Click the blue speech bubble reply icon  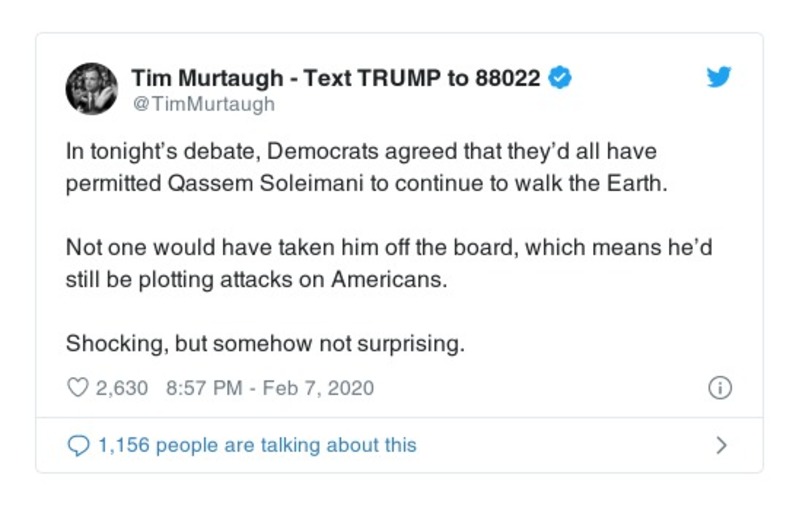tap(77, 445)
